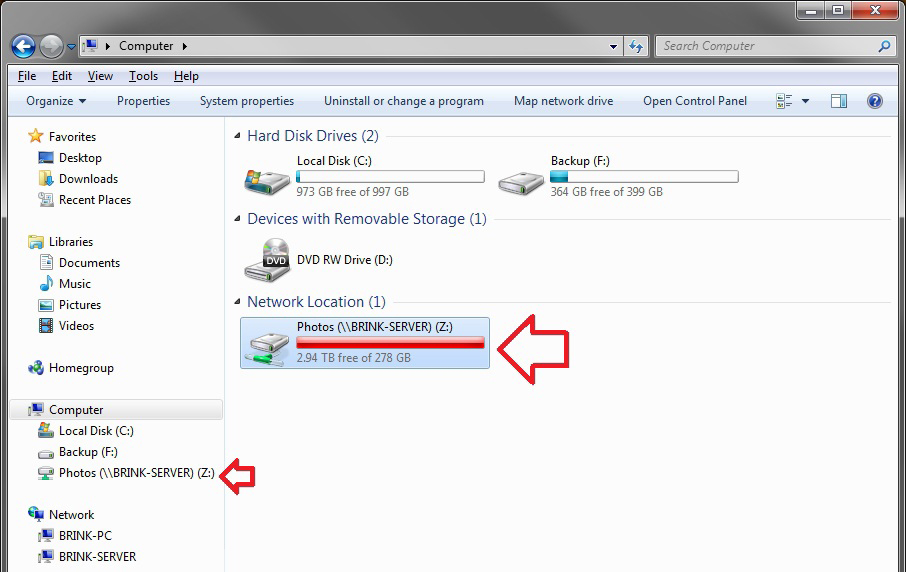Click the Change your view icon
Viewport: 906px width, 572px height.
click(x=784, y=101)
